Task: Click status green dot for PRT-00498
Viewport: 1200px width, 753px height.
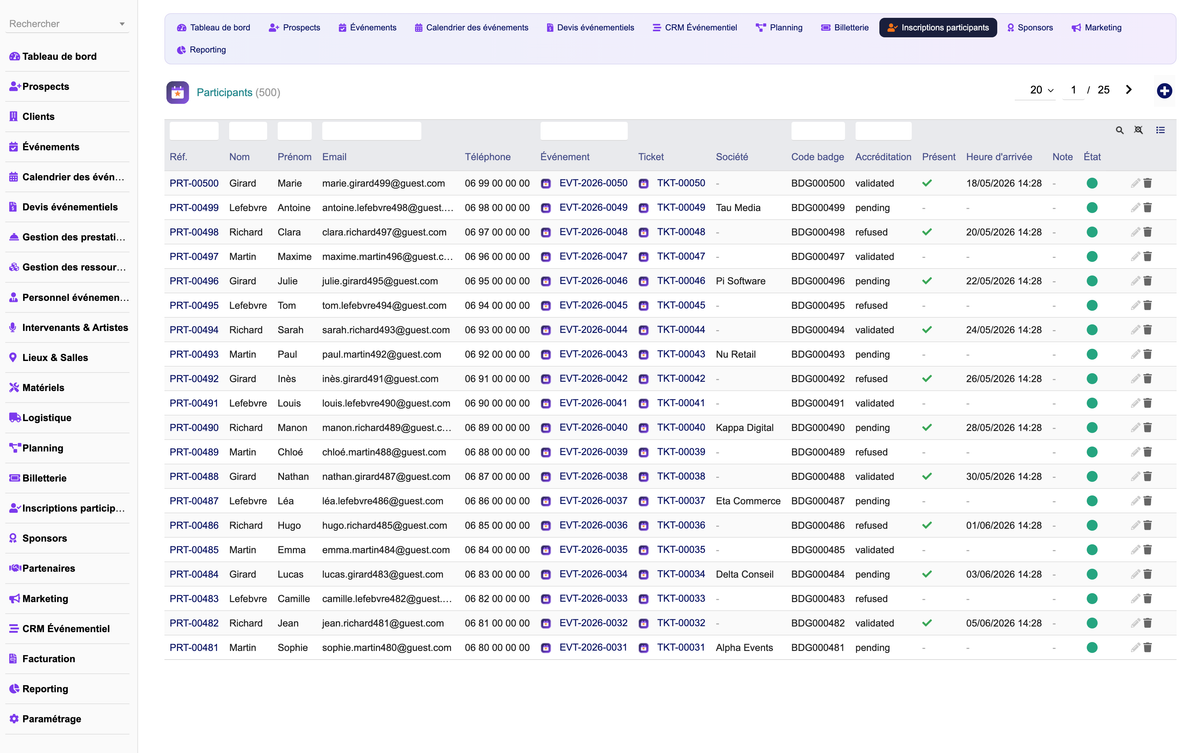Action: pos(1092,232)
